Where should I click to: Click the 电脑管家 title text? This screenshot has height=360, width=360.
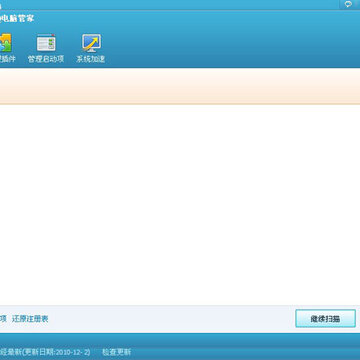click(x=17, y=18)
